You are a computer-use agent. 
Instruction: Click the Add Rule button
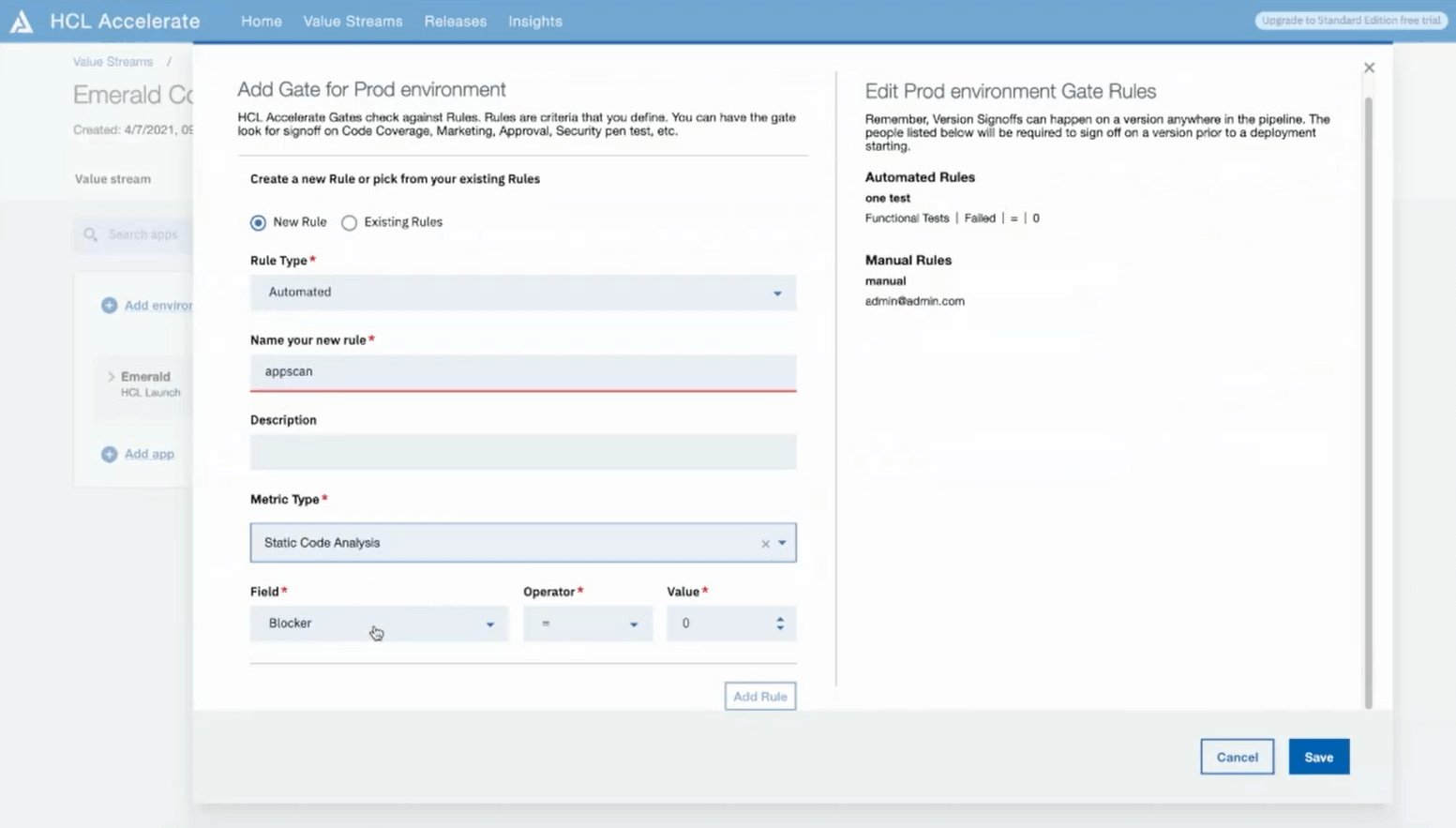tap(759, 696)
